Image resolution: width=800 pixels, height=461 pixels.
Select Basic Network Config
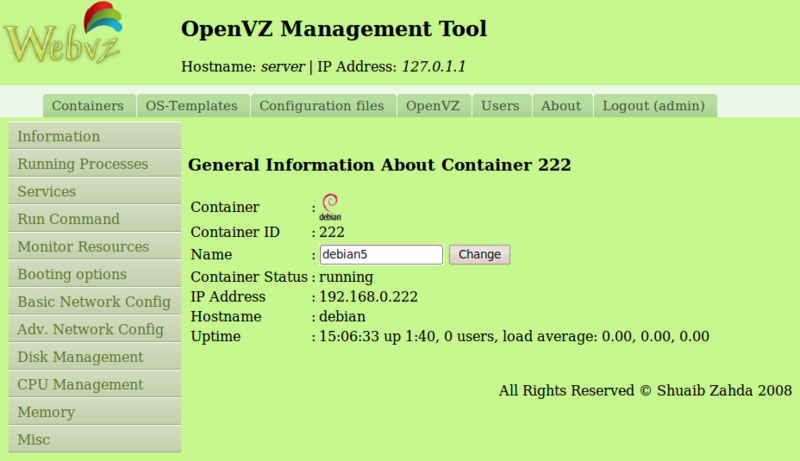point(95,301)
